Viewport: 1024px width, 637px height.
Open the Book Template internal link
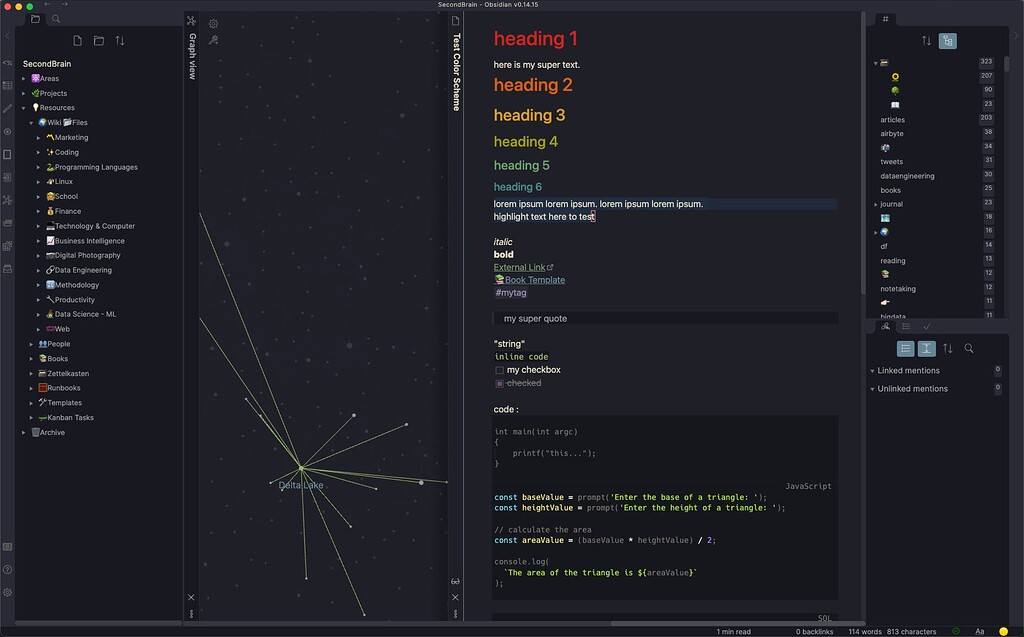click(530, 280)
